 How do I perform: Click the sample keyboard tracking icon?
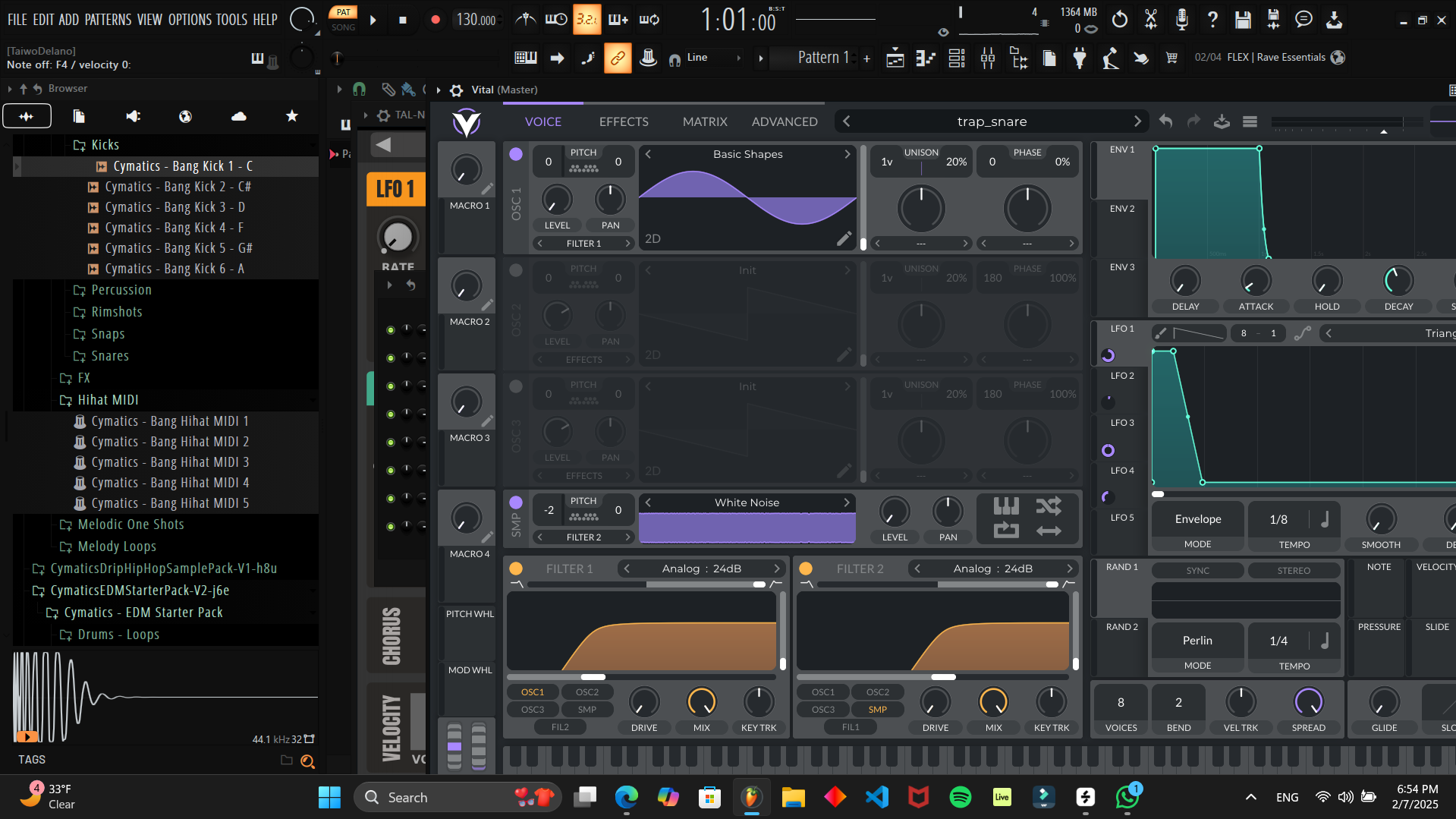[x=1006, y=506]
